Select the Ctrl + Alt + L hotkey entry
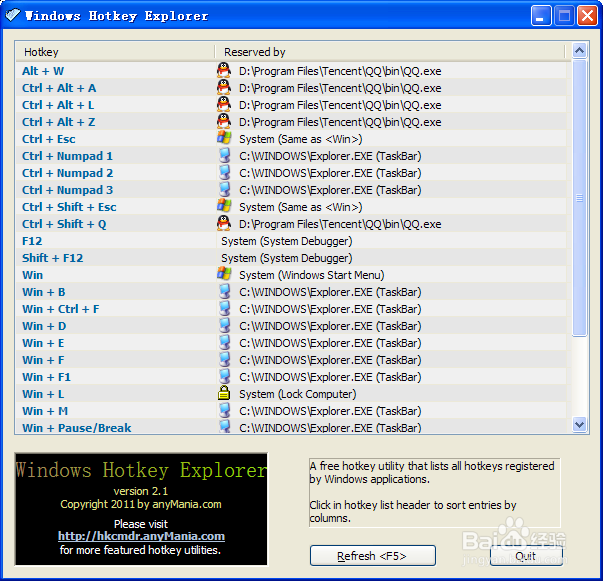 point(58,105)
